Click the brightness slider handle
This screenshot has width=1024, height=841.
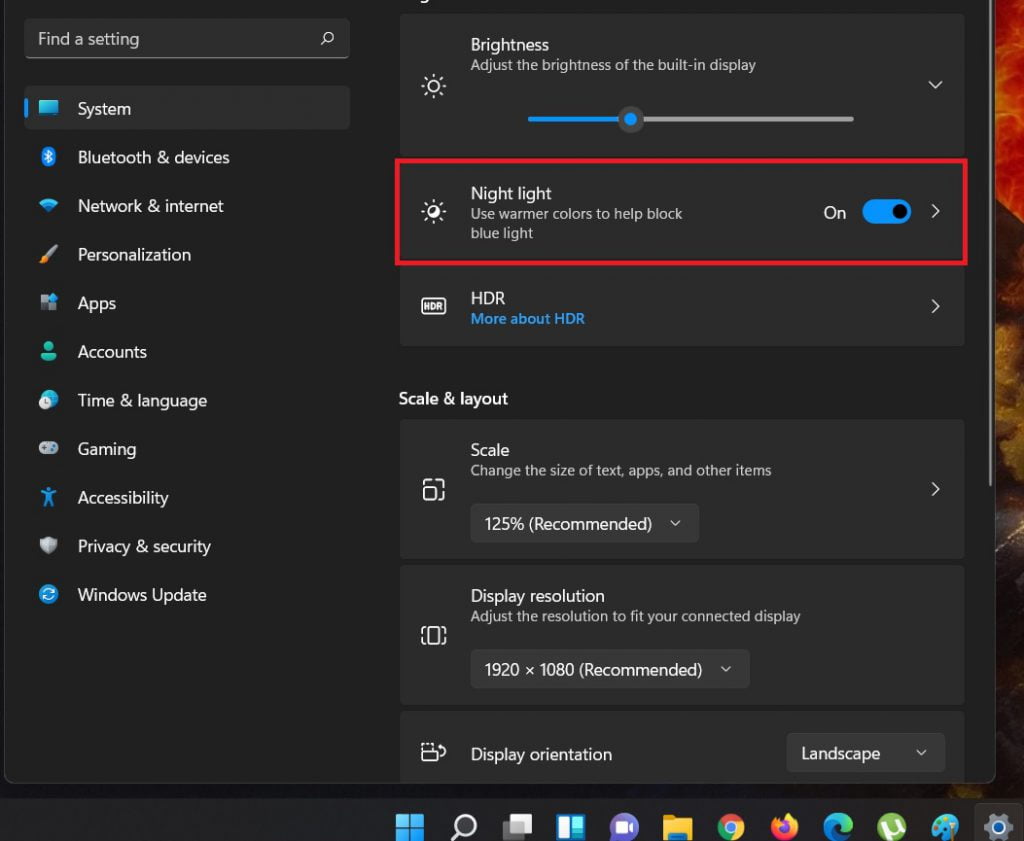click(630, 119)
